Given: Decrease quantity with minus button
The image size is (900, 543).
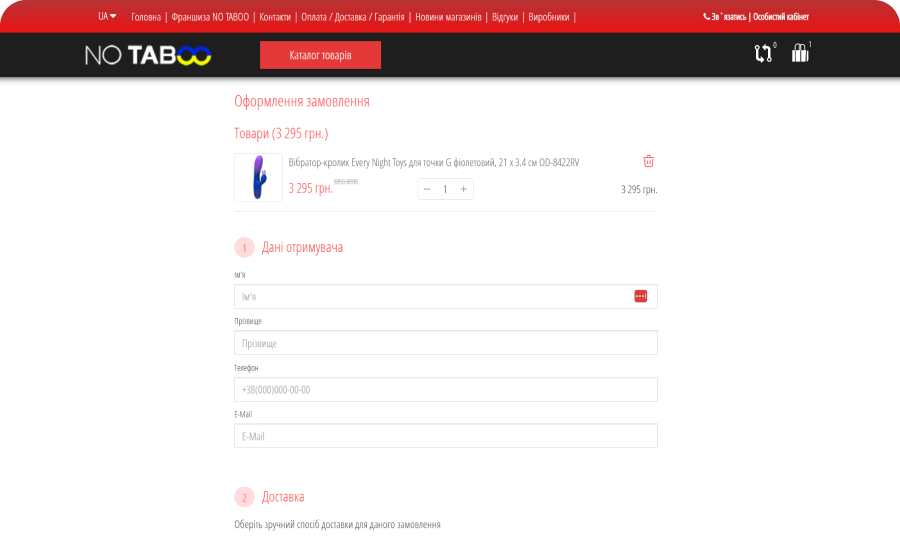Looking at the screenshot, I should pos(427,189).
